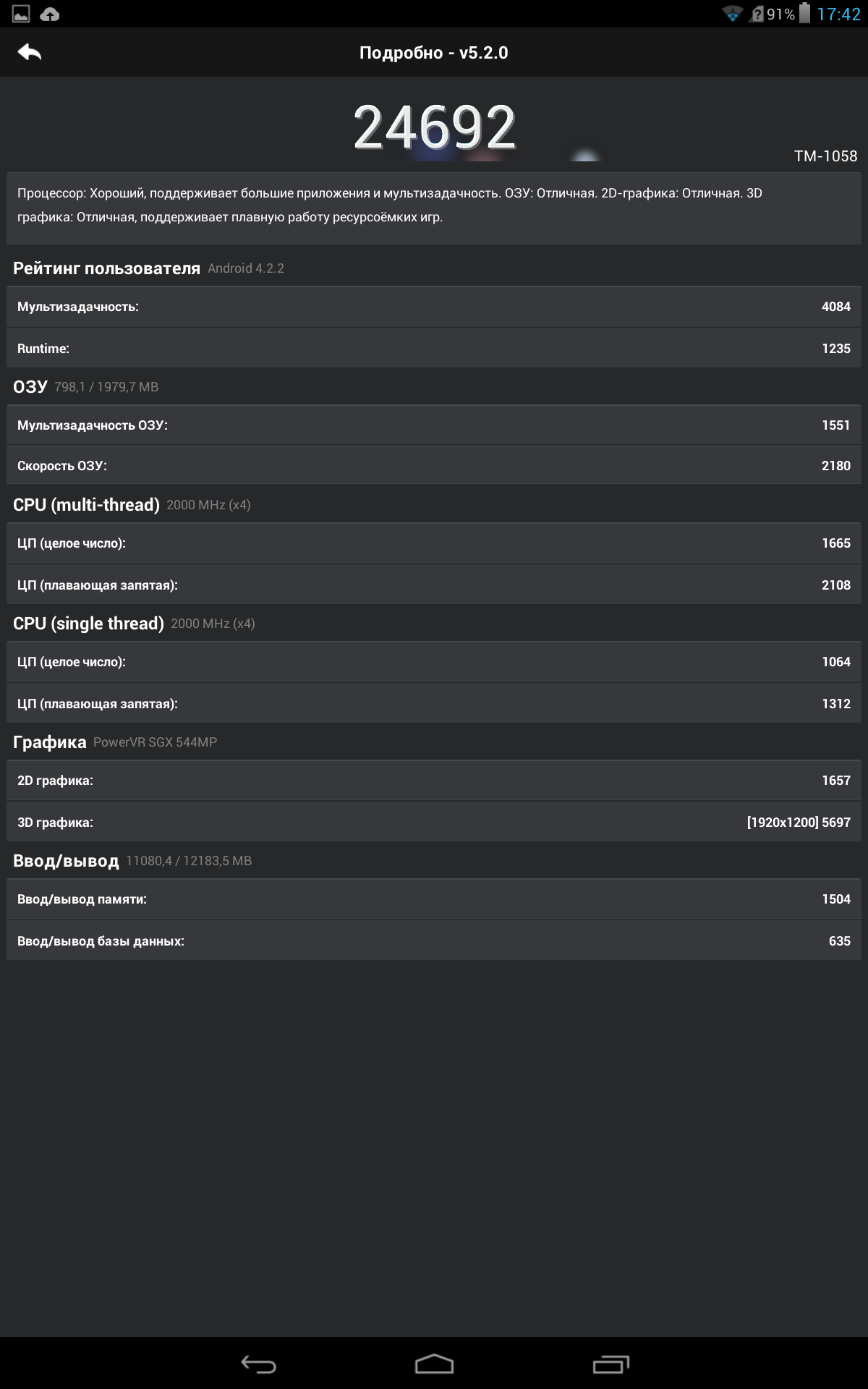Image resolution: width=868 pixels, height=1389 pixels.
Task: Select the Runtime score row
Action: point(434,349)
